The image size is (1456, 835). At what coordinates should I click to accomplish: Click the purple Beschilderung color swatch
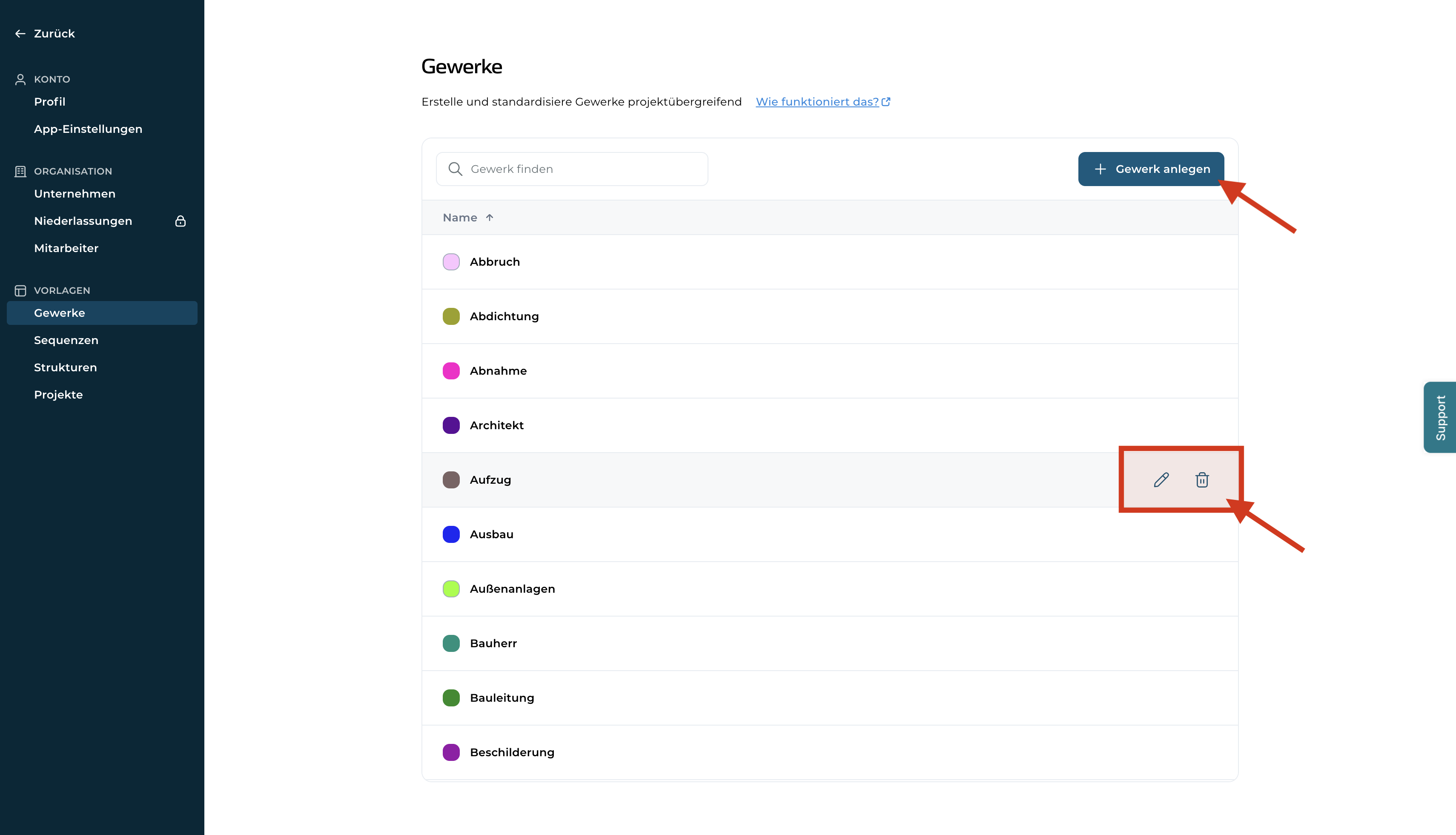click(451, 752)
